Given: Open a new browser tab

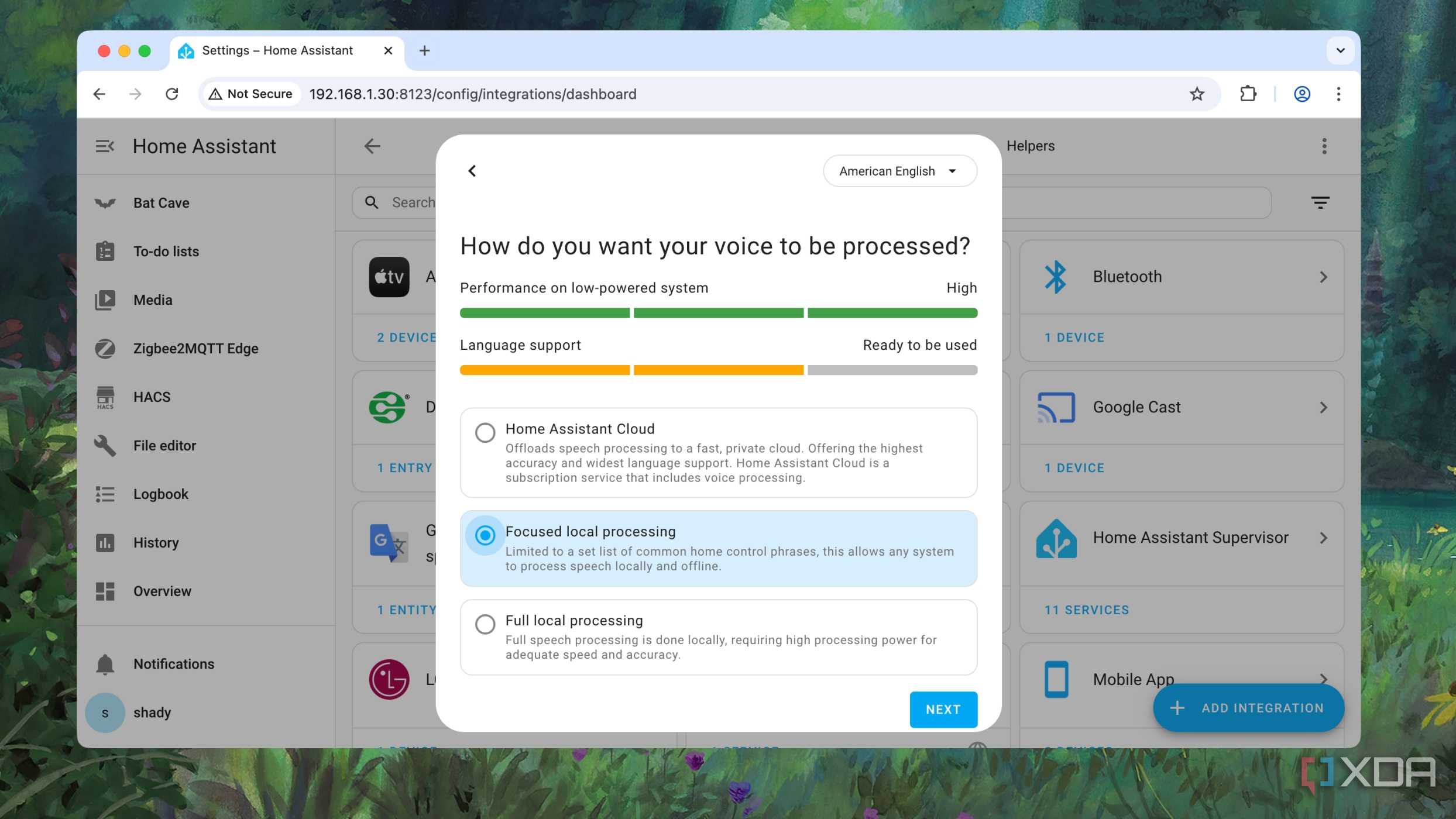Looking at the screenshot, I should [x=424, y=51].
